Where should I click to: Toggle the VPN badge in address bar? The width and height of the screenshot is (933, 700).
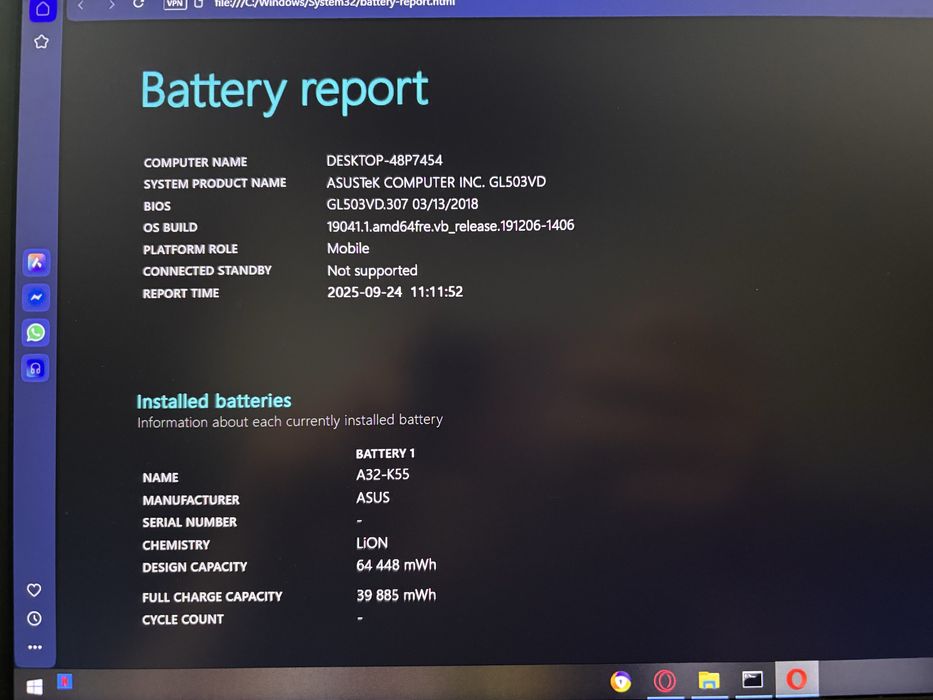(175, 4)
